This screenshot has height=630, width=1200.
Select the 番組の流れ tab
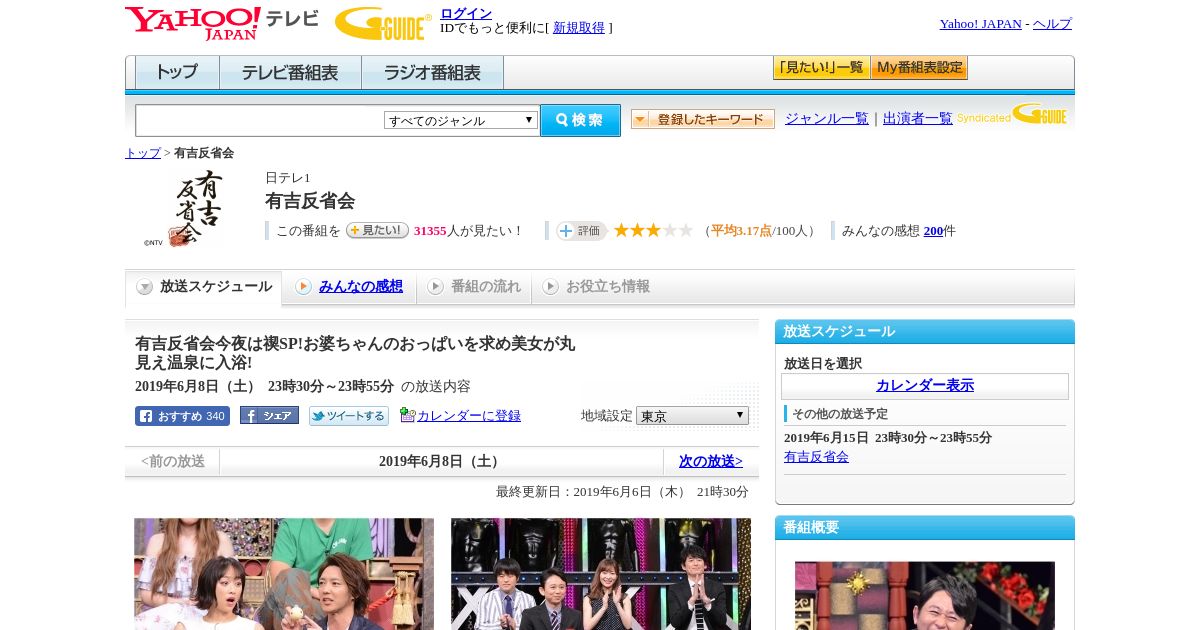coord(474,287)
